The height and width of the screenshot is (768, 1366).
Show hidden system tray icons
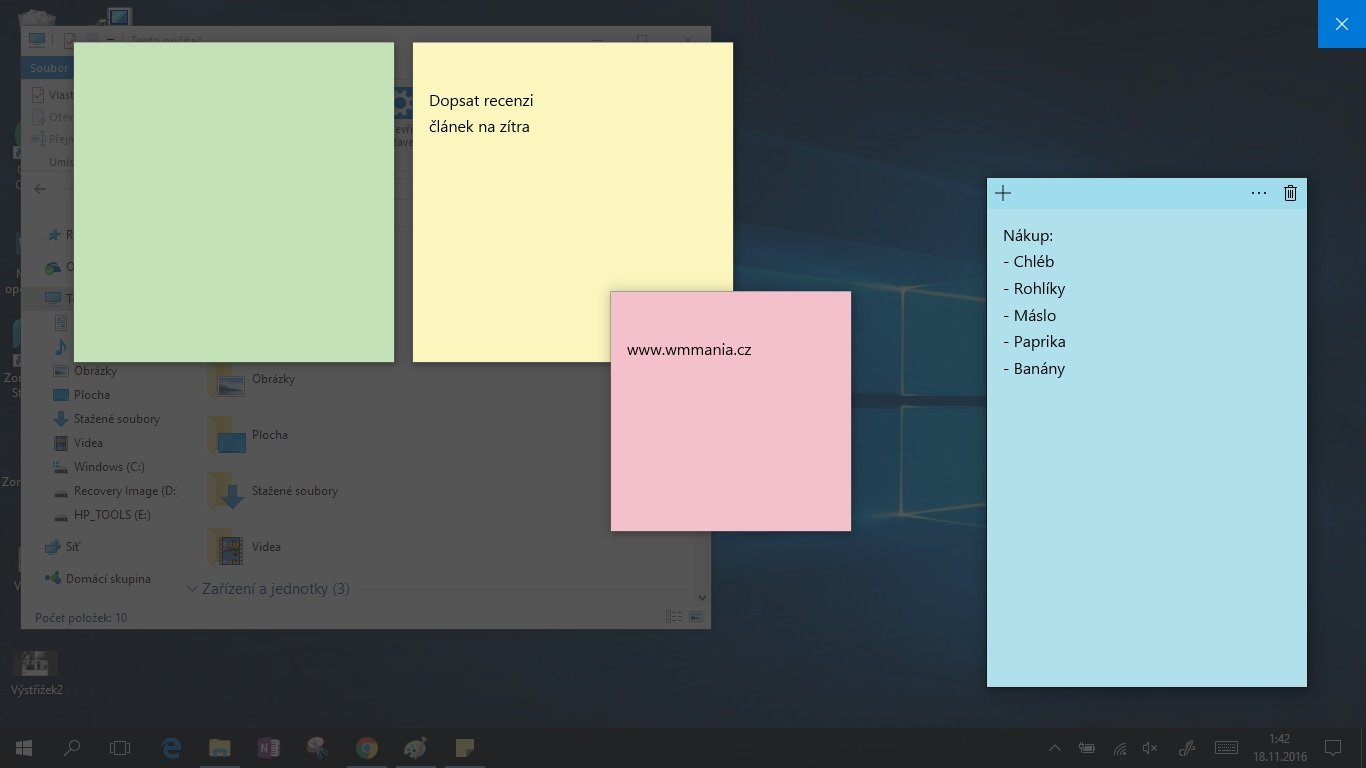(1055, 748)
